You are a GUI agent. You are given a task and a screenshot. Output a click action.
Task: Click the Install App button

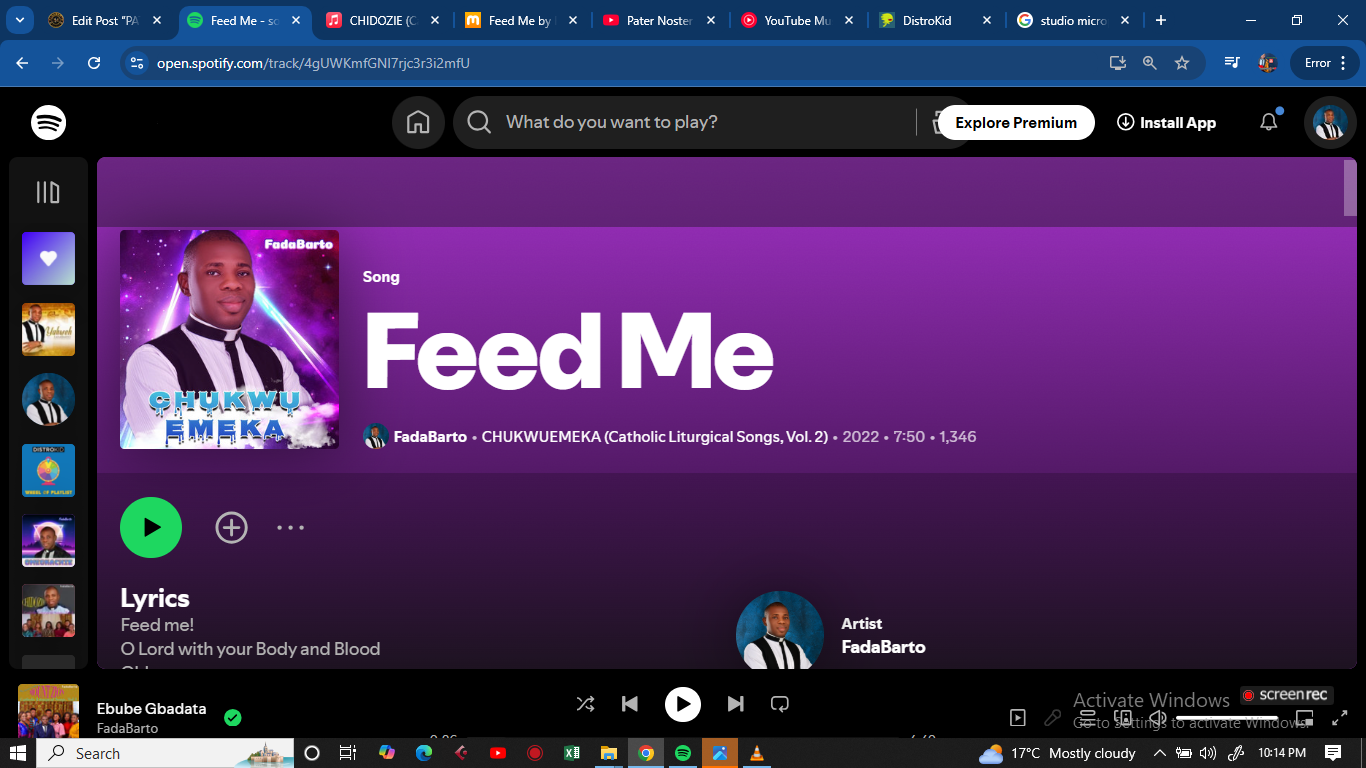click(x=1166, y=122)
